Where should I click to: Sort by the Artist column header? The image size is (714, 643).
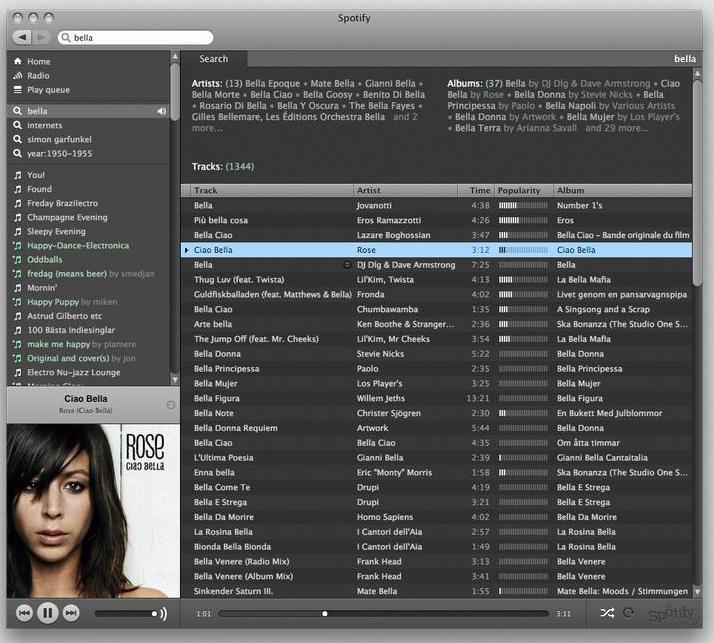pos(405,190)
